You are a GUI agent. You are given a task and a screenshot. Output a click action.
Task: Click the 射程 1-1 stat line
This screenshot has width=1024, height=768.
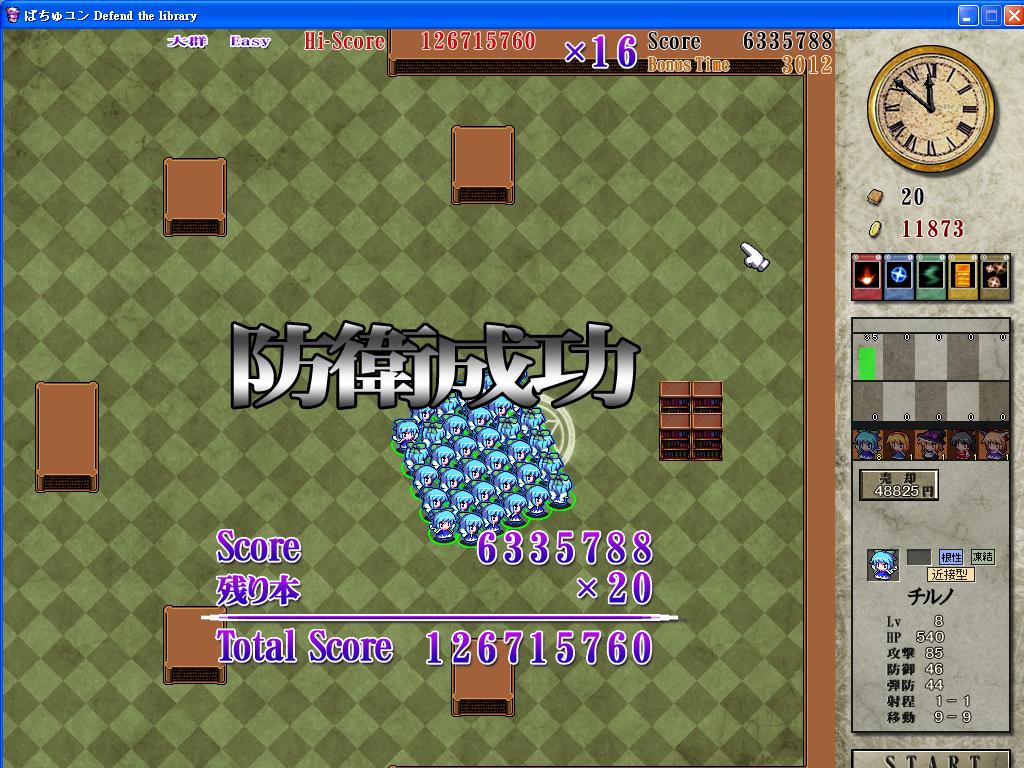(x=929, y=701)
